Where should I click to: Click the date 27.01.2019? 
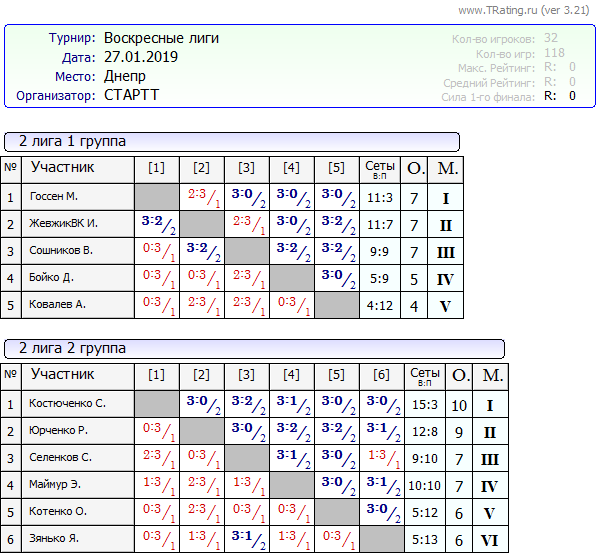pos(141,57)
